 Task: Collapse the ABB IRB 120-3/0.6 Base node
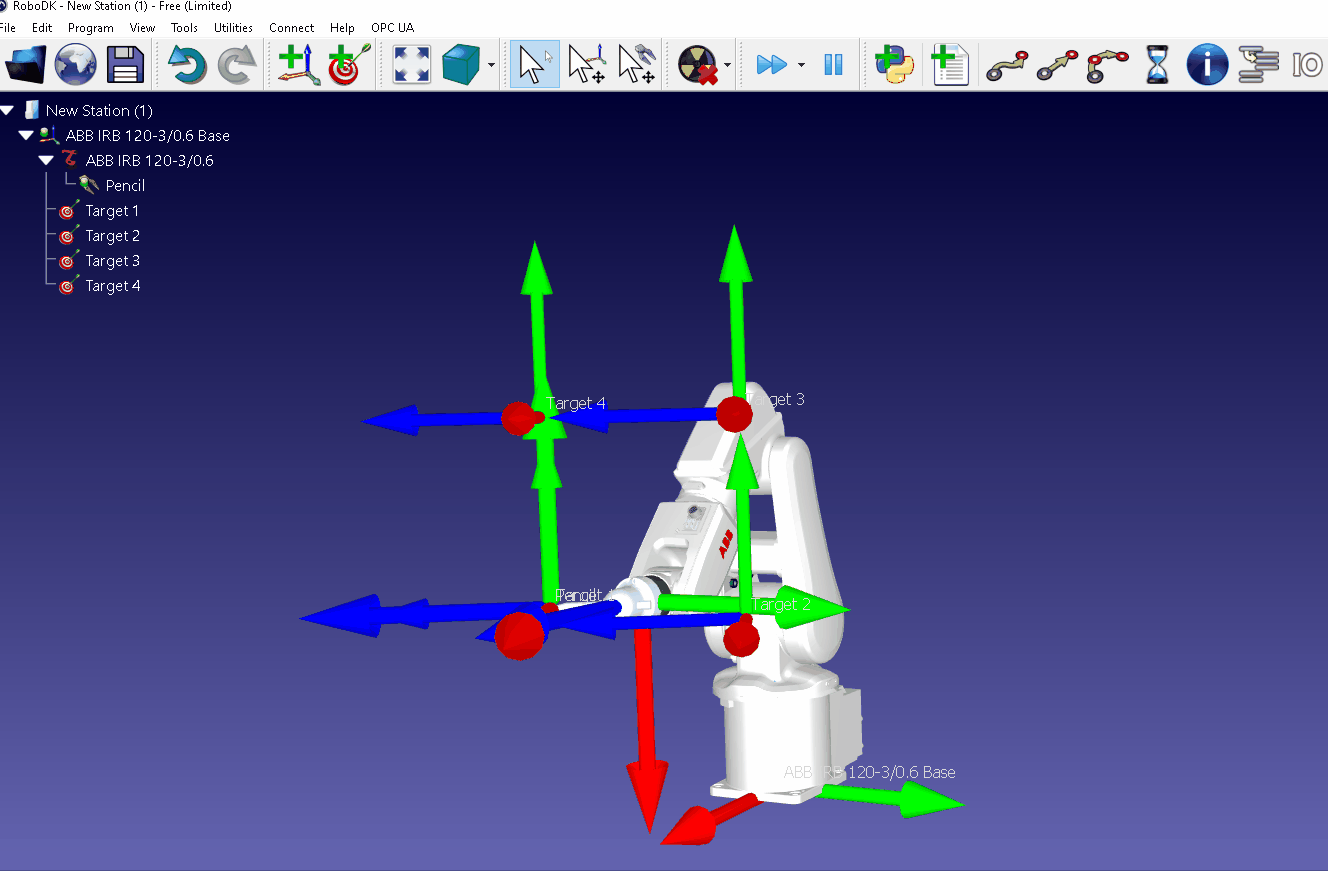pyautogui.click(x=26, y=135)
